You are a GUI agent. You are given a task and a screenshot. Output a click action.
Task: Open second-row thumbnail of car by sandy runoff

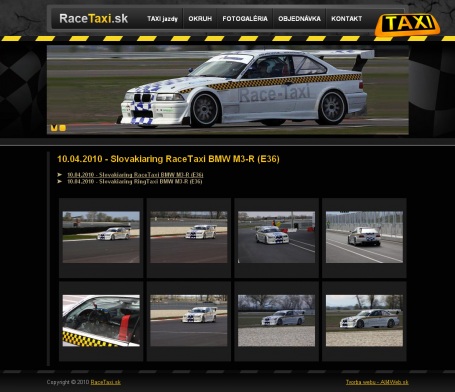(189, 321)
